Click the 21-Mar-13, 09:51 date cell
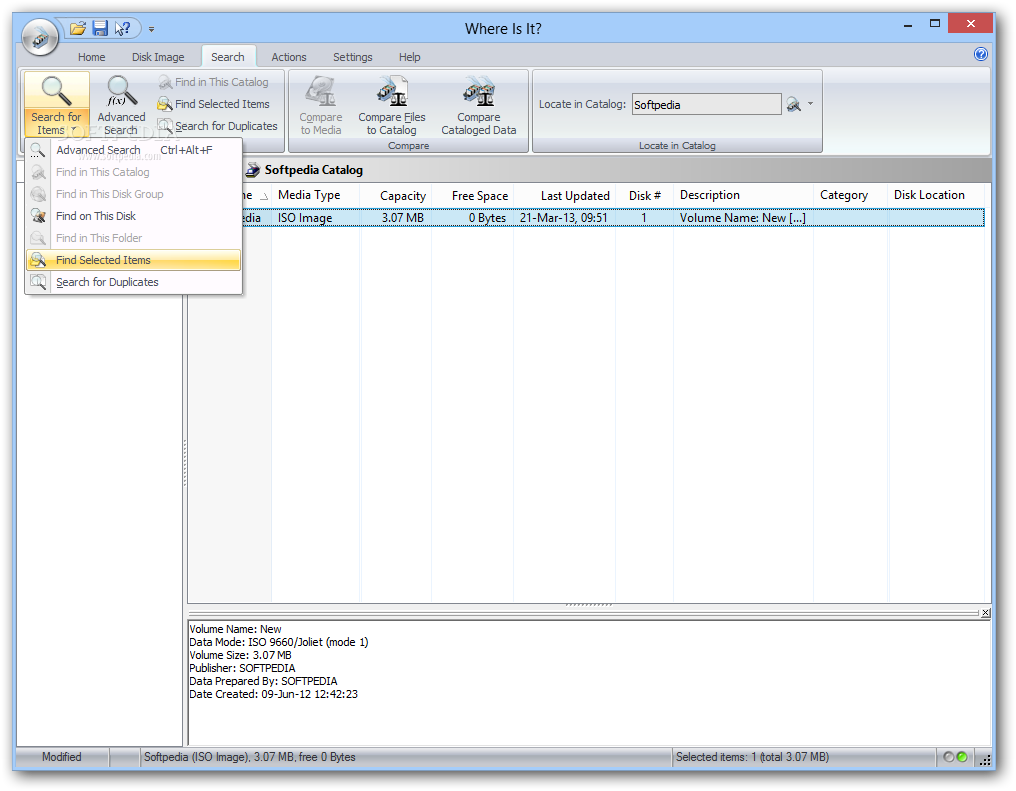This screenshot has width=1016, height=791. click(564, 218)
